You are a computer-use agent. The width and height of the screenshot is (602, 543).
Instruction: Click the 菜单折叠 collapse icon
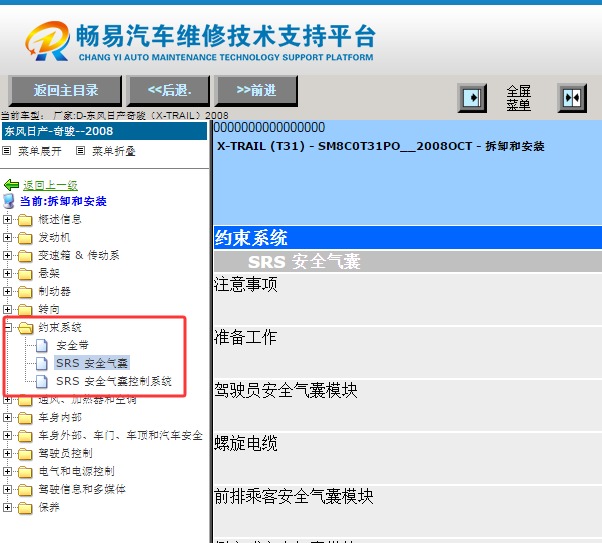click(x=80, y=151)
